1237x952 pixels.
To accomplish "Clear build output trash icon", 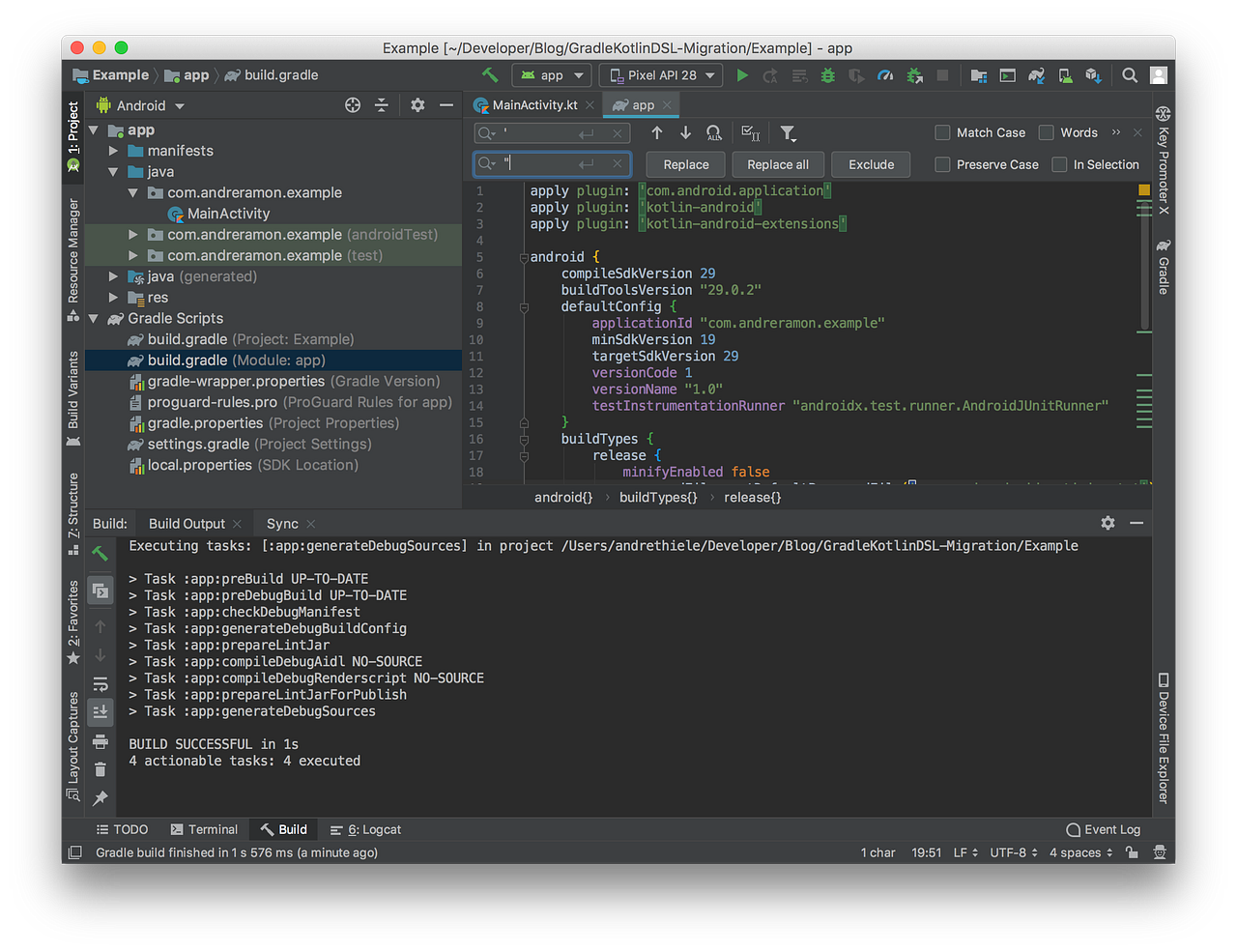I will (100, 769).
